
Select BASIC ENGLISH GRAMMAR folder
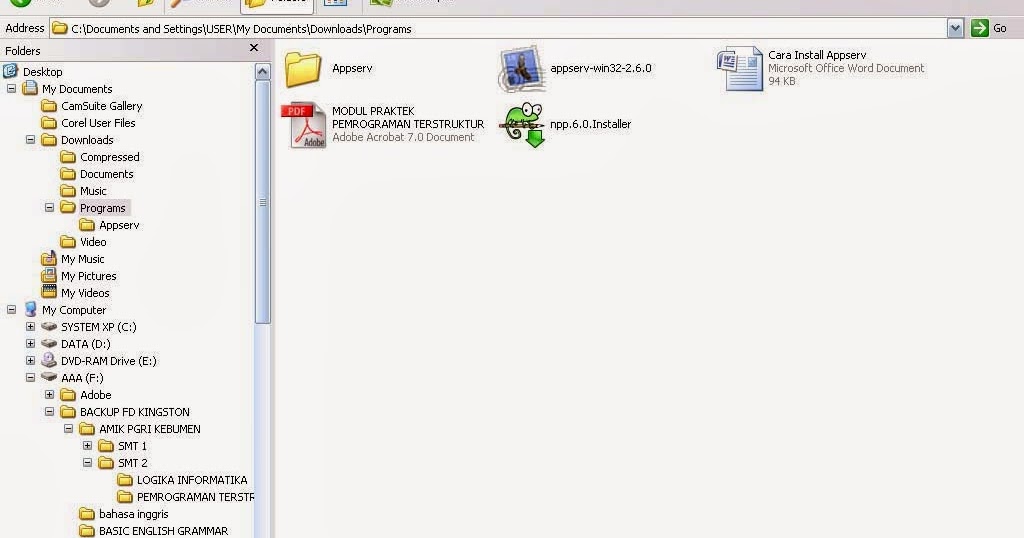click(153, 531)
